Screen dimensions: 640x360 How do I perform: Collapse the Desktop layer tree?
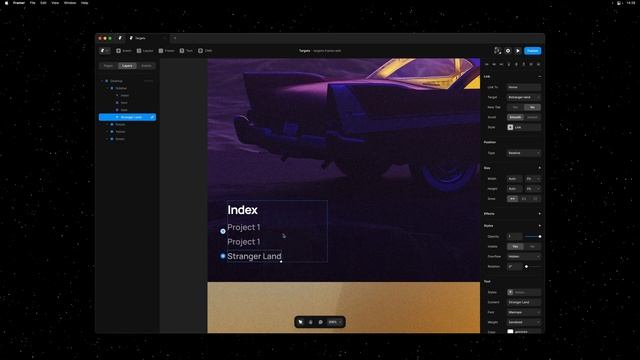click(x=102, y=81)
